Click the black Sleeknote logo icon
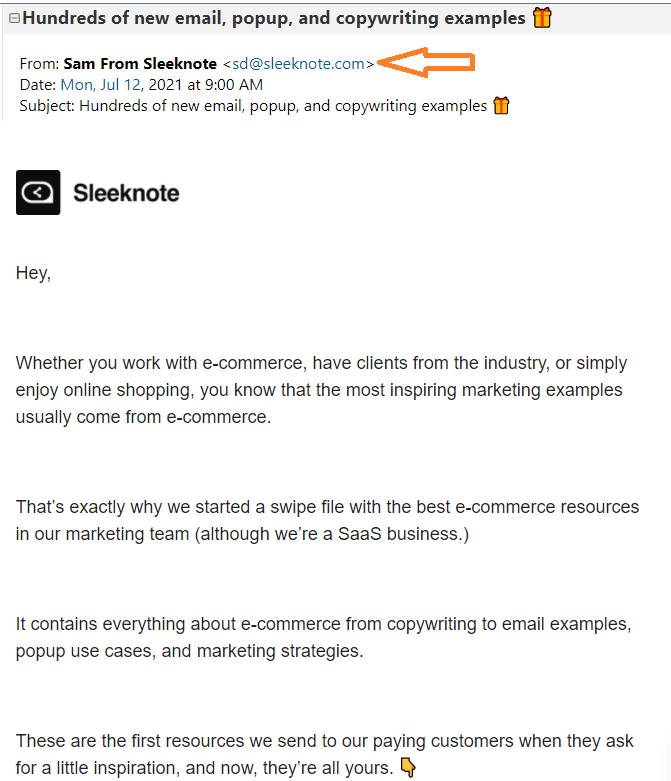671x781 pixels. pos(38,192)
